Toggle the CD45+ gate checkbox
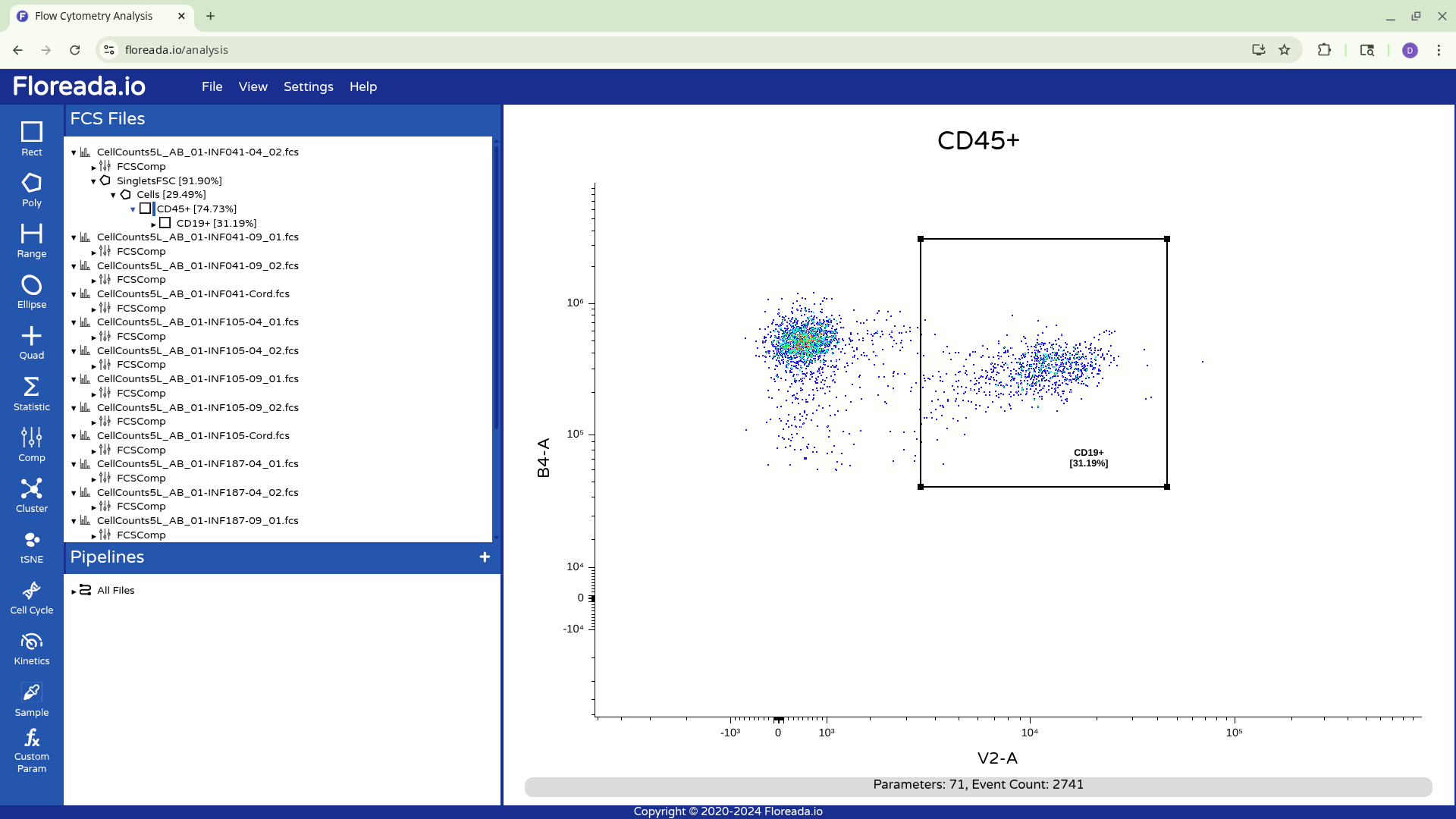The image size is (1456, 819). pos(146,209)
